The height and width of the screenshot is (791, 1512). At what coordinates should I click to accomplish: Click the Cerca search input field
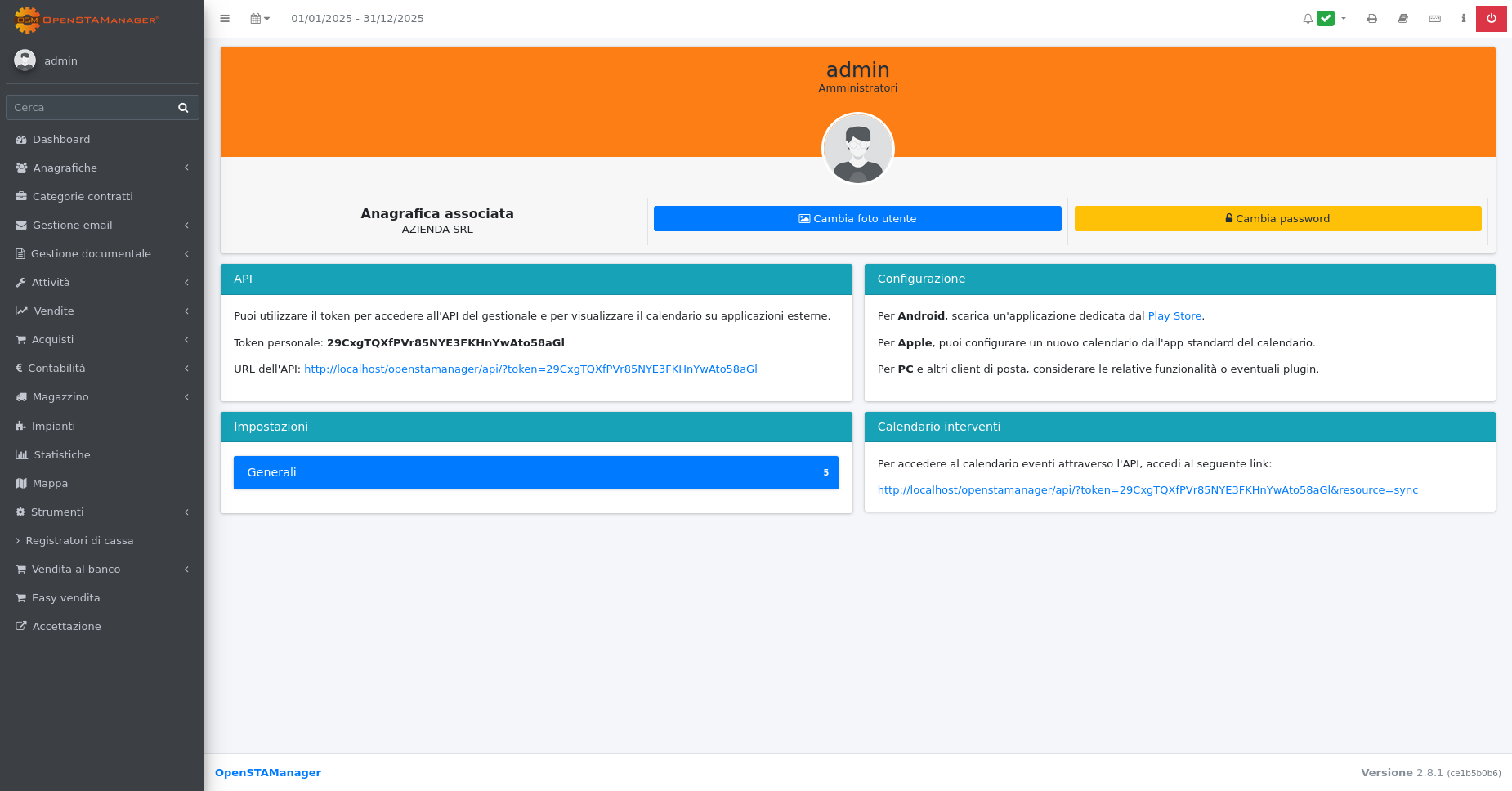tap(87, 107)
